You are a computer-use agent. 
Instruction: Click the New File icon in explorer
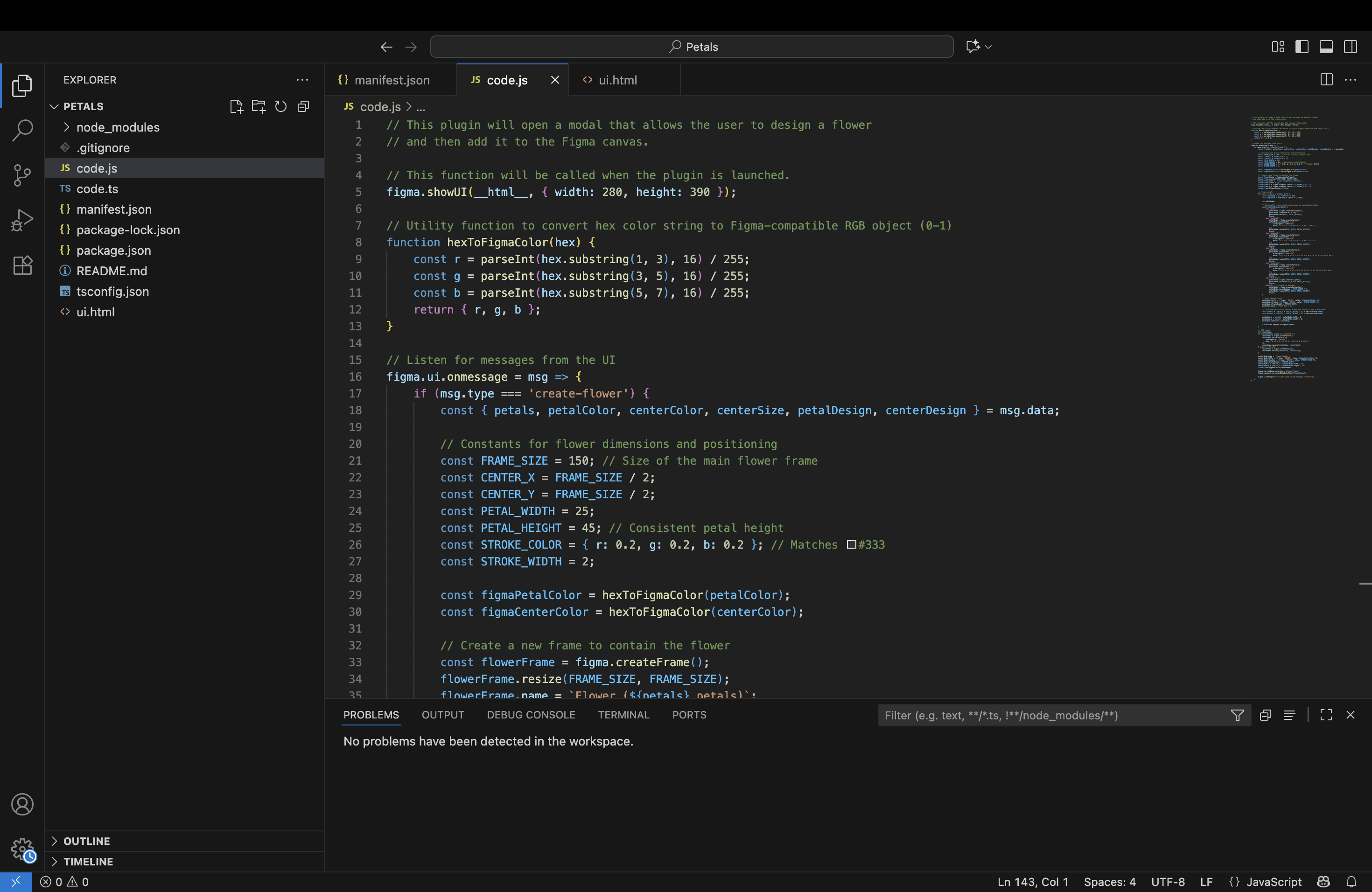[236, 107]
